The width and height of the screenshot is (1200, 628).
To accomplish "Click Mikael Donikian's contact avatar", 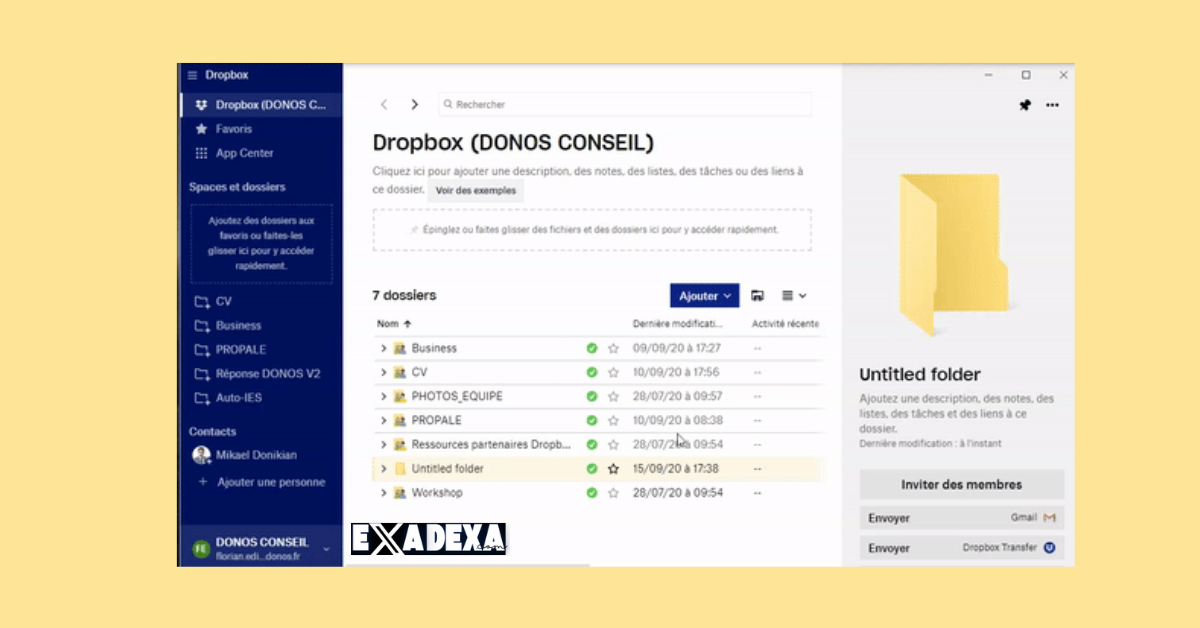I will [x=201, y=454].
